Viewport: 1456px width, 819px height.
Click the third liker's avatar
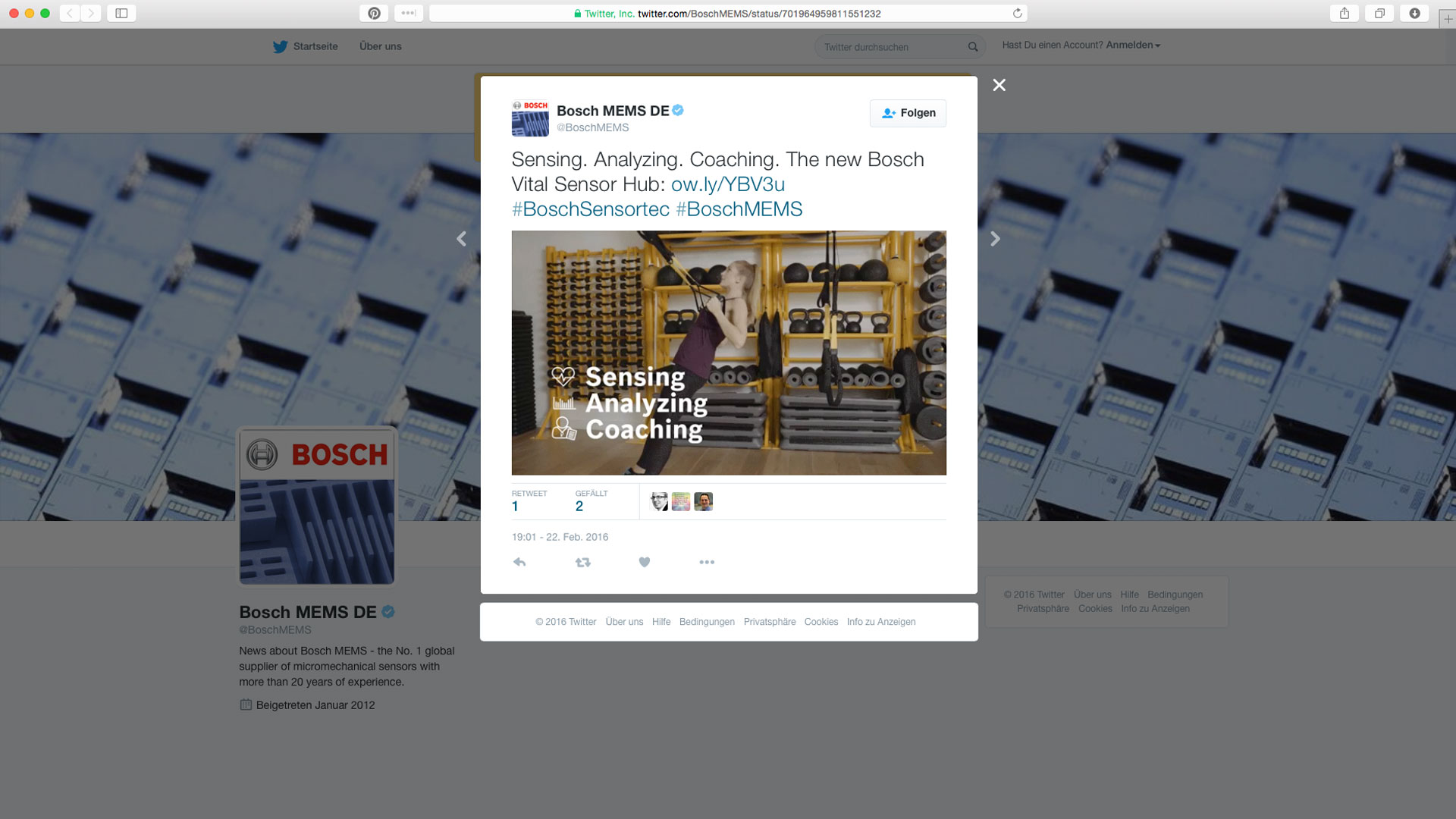pos(703,501)
